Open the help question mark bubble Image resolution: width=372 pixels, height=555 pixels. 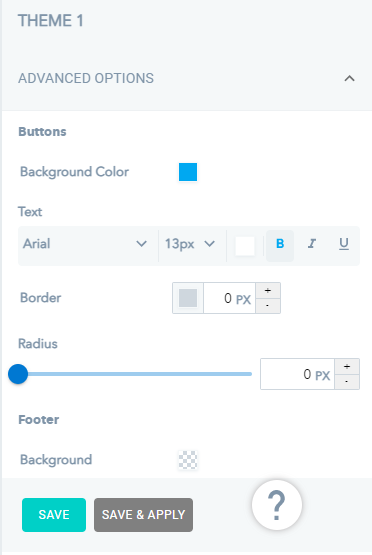pos(277,505)
